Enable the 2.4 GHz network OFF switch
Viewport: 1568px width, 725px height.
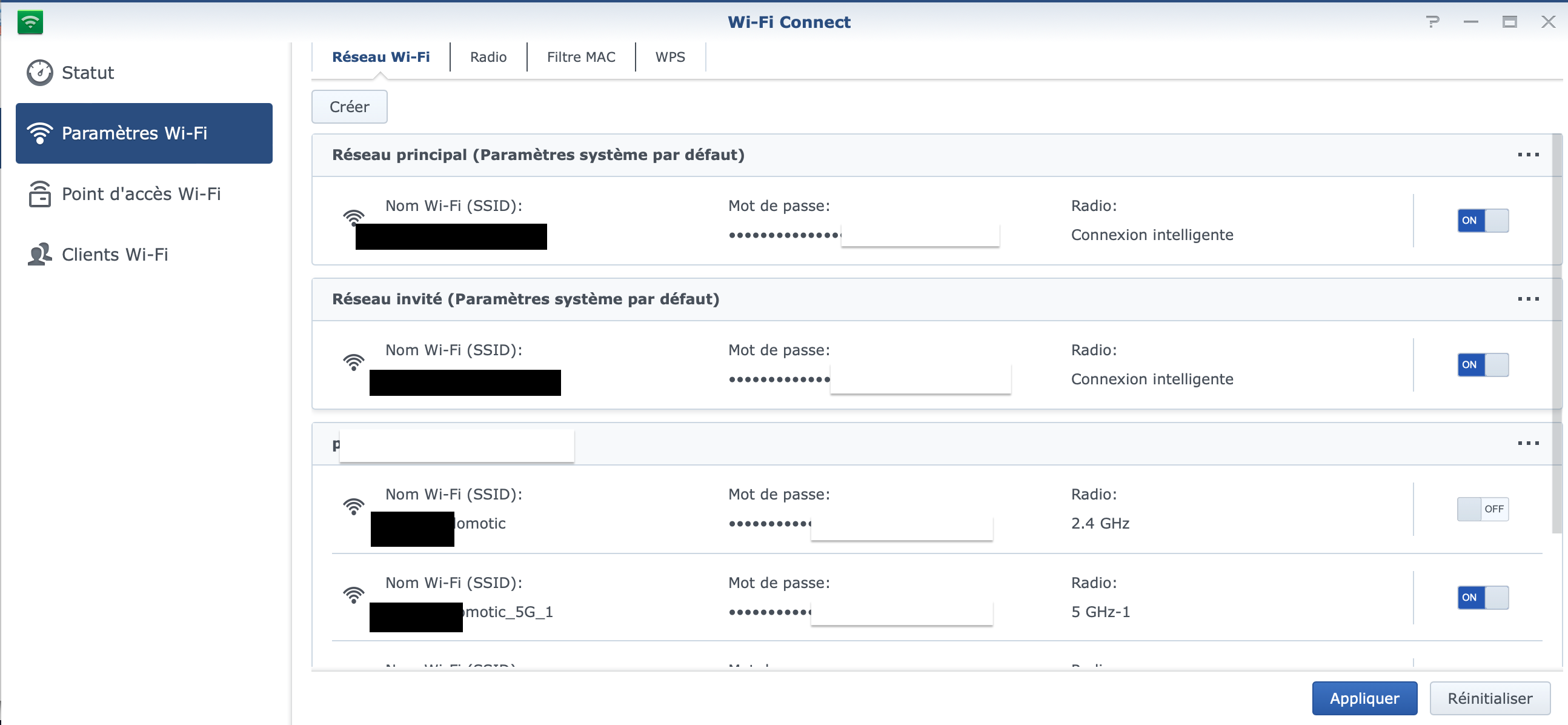1482,509
